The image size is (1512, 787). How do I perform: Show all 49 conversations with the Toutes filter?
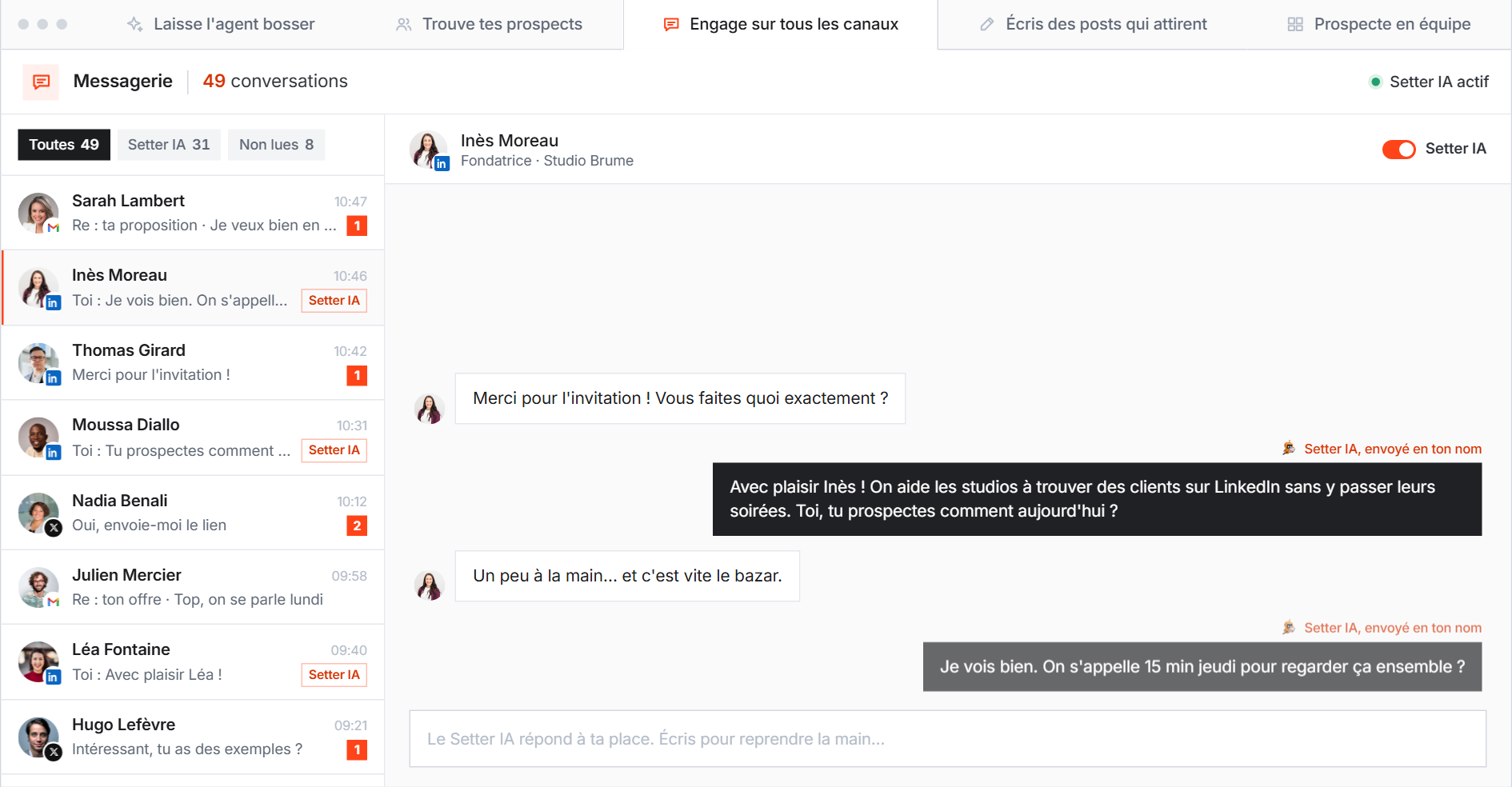pos(64,145)
